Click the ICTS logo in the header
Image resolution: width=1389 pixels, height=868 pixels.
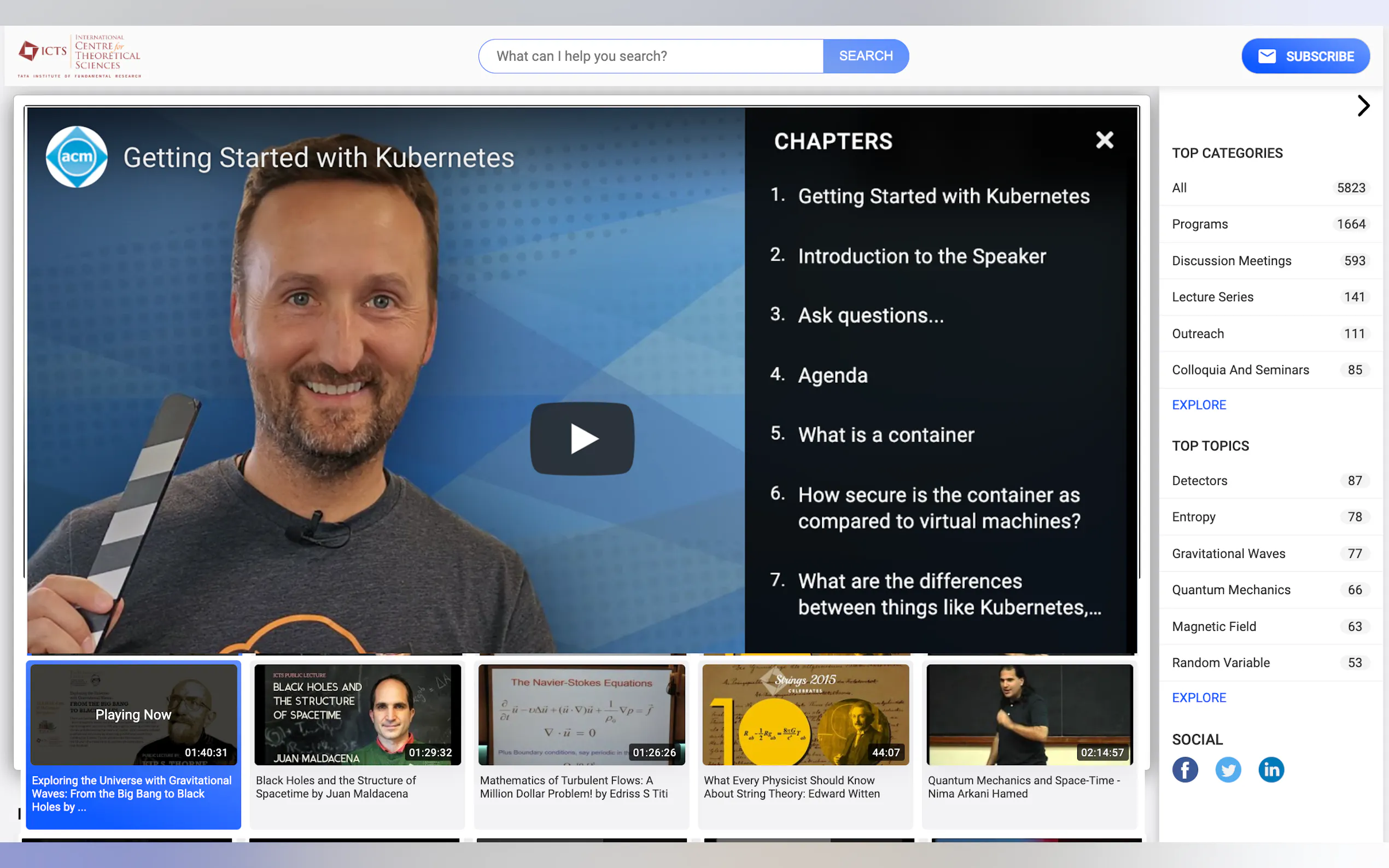tap(79, 56)
